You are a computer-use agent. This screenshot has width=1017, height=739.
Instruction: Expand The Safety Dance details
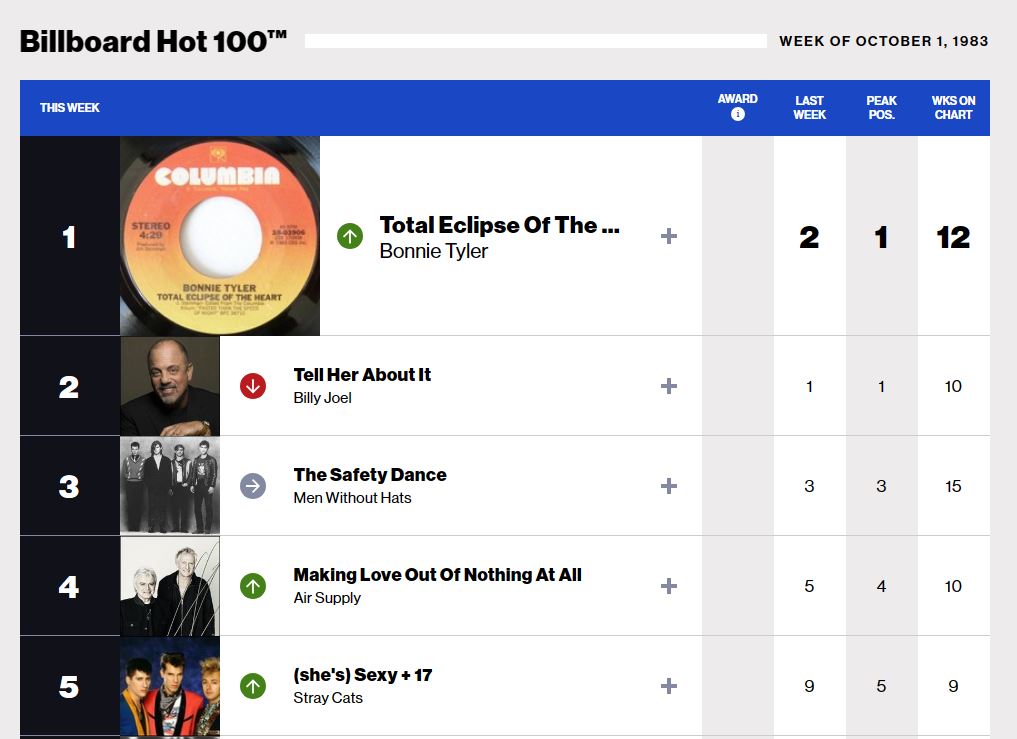669,486
